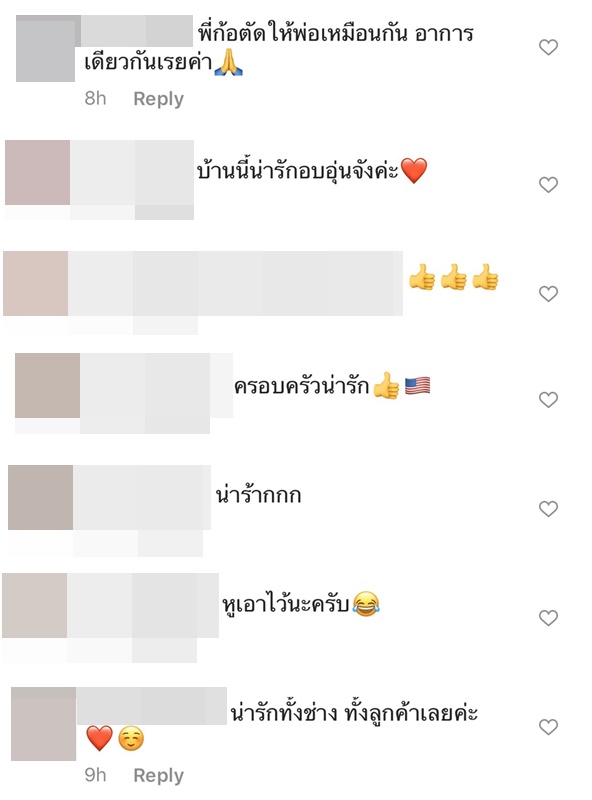Open blurred username before 'ครอบครัวน่ารัก'
The width and height of the screenshot is (592, 800).
(156, 385)
